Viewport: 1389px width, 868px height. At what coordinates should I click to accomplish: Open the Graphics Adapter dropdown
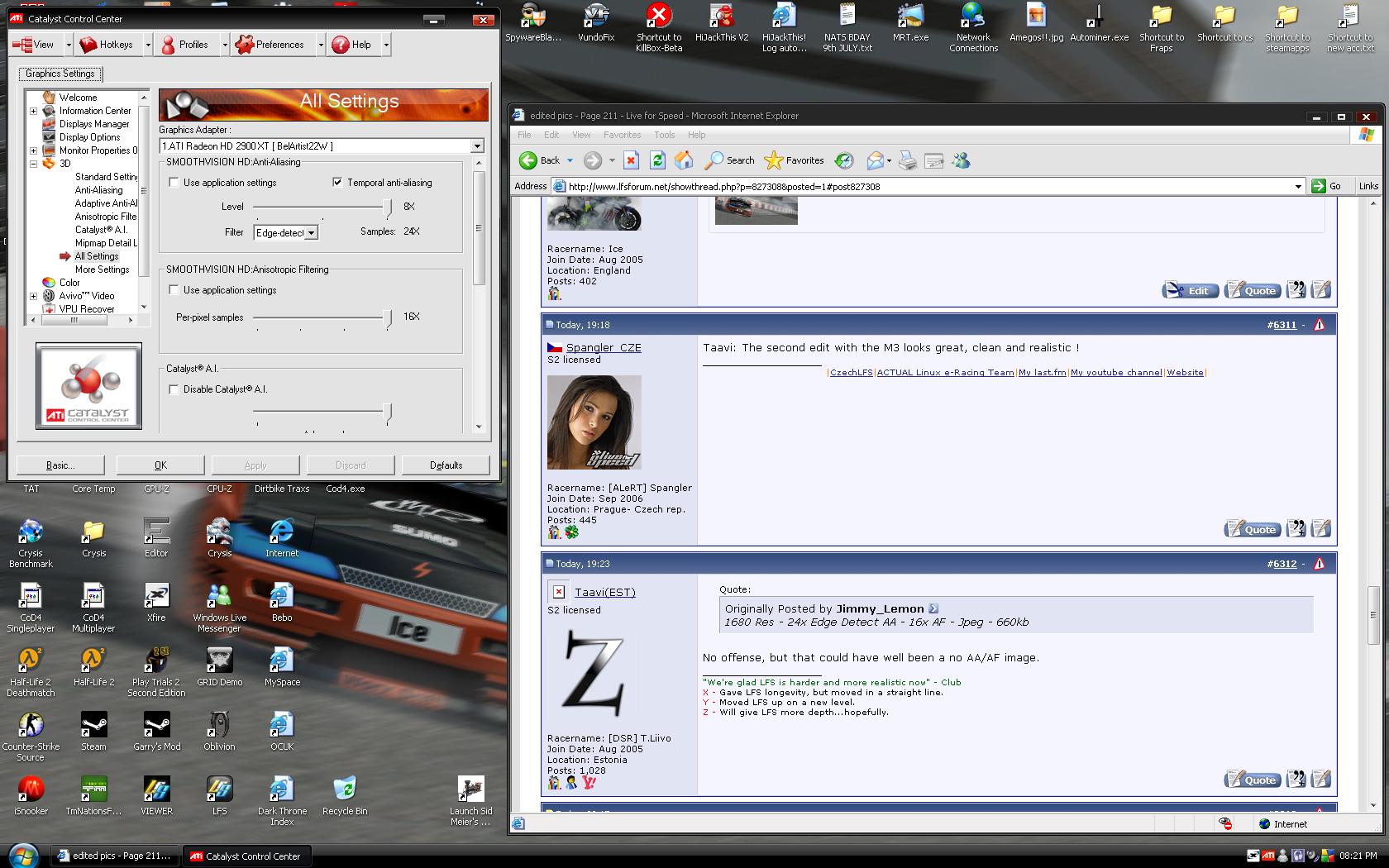pyautogui.click(x=477, y=146)
